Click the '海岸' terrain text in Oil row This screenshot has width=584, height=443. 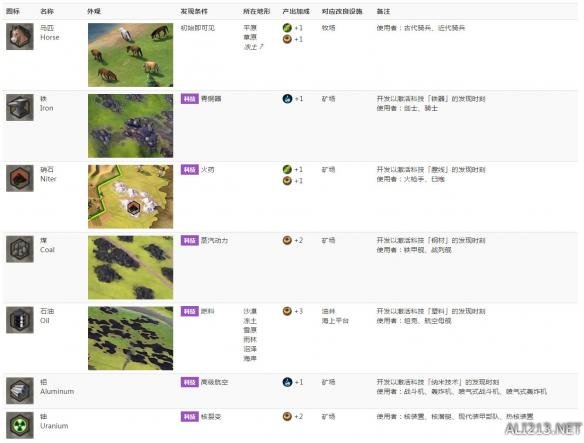250,358
